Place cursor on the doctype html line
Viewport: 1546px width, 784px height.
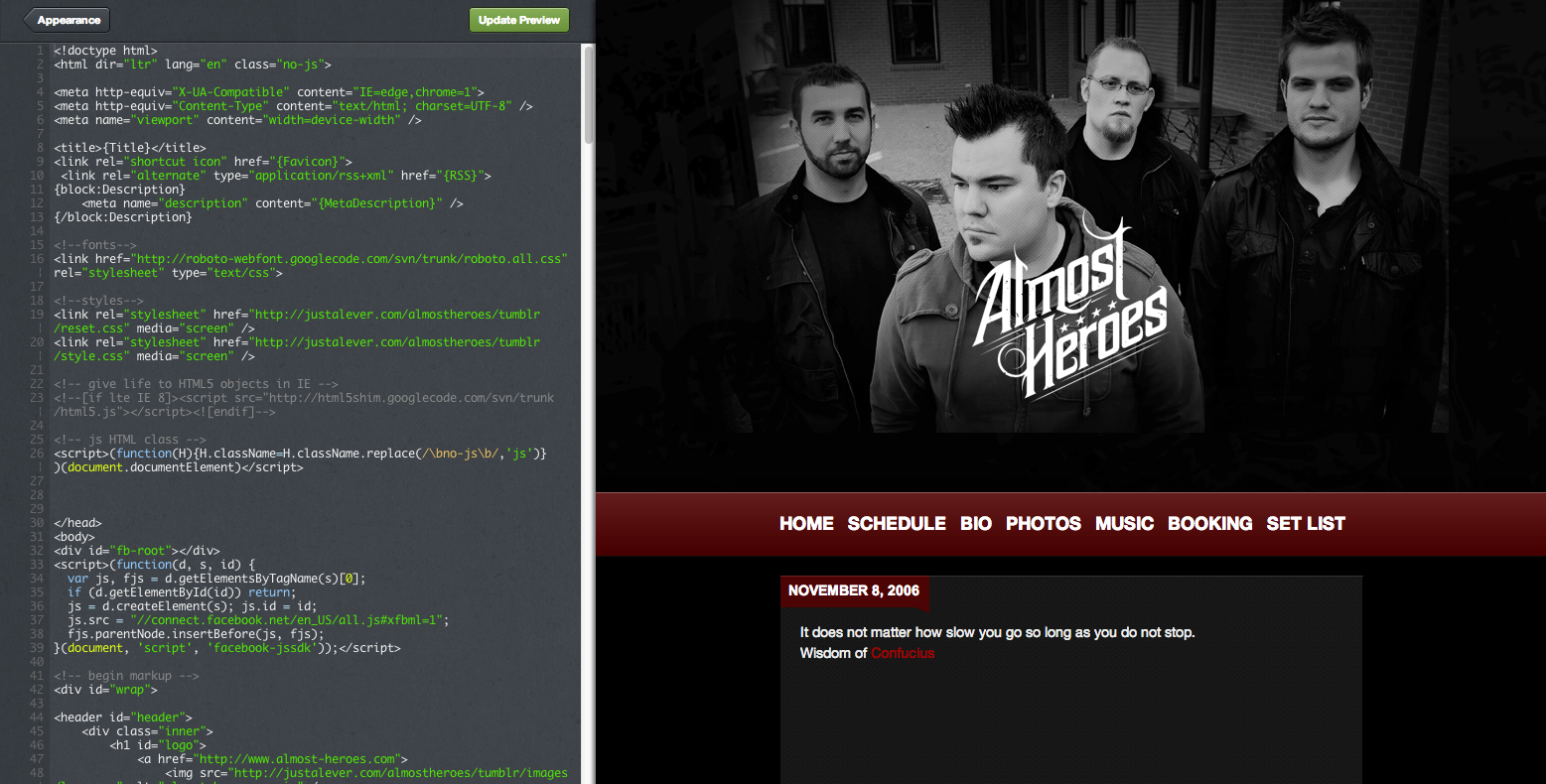(105, 50)
